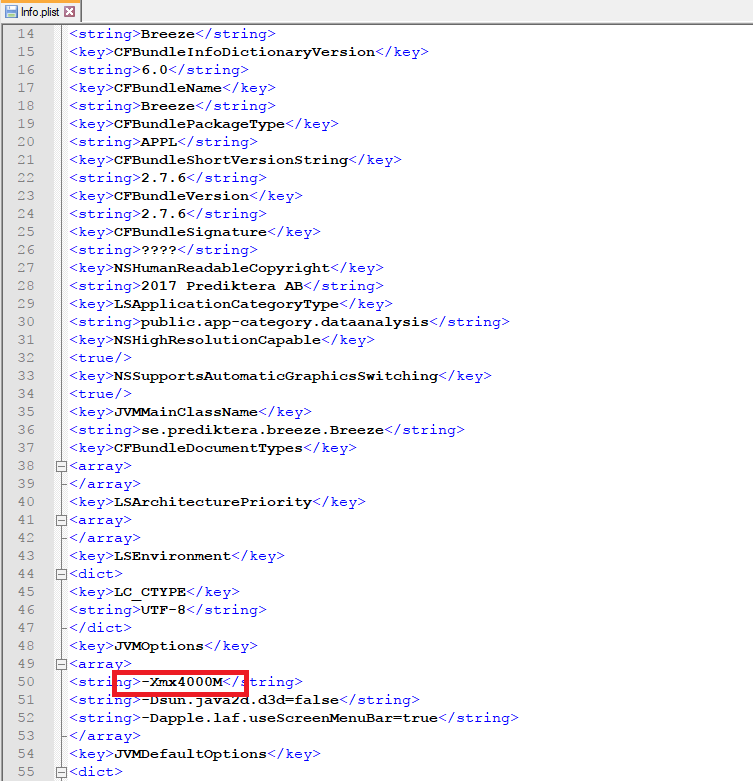Click line number 14 in the gutter
Screen dimensions: 753x781
click(25, 34)
